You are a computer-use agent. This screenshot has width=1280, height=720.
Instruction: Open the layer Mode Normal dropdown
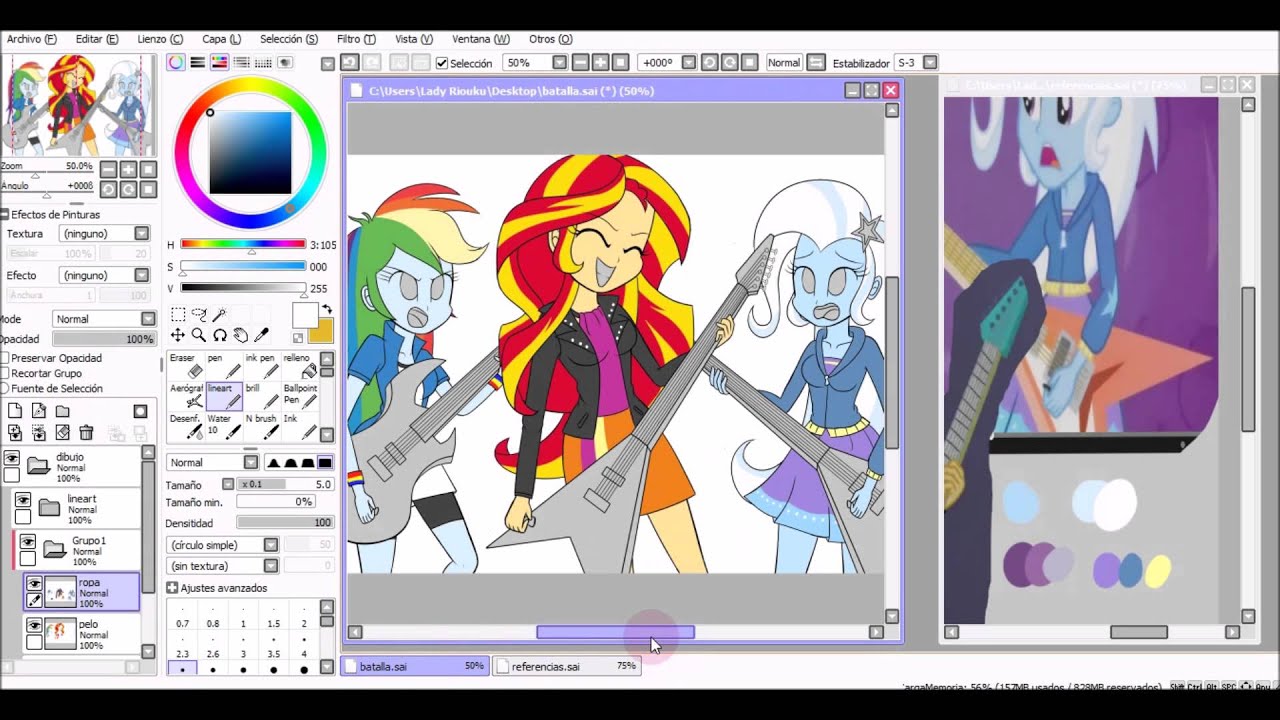click(x=104, y=319)
